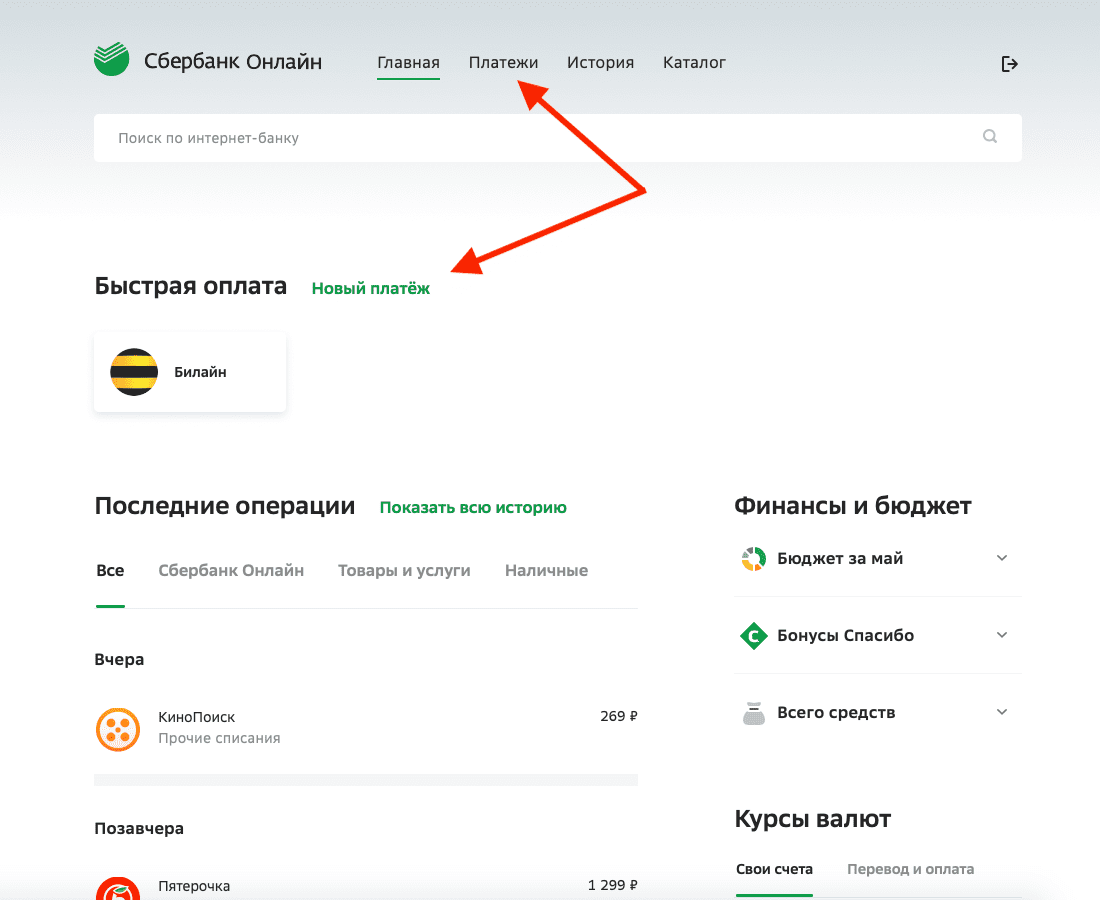Click the Новый платёж link
This screenshot has width=1100, height=900.
[x=369, y=287]
